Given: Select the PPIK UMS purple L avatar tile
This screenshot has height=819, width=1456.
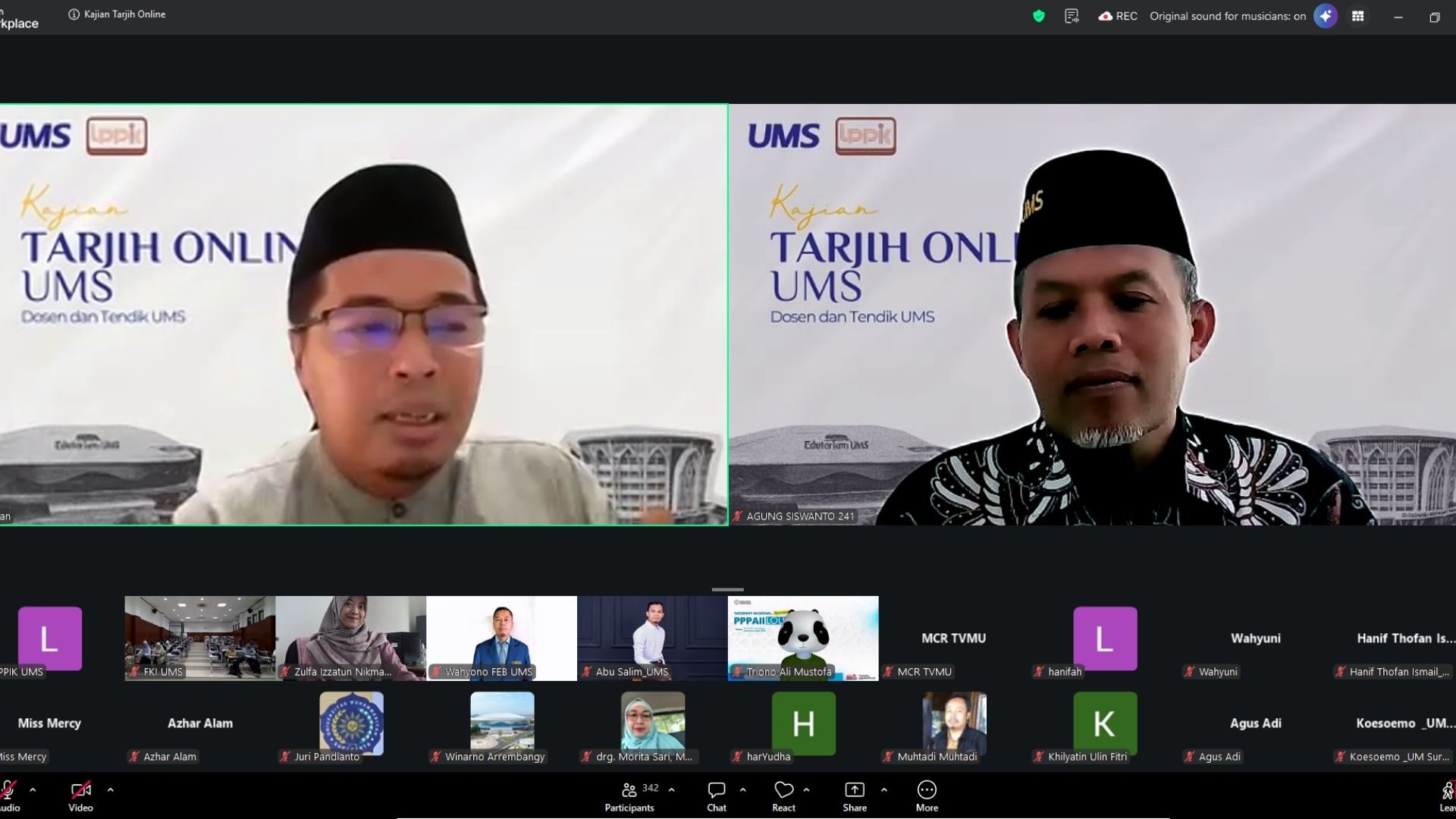Looking at the screenshot, I should (x=49, y=639).
